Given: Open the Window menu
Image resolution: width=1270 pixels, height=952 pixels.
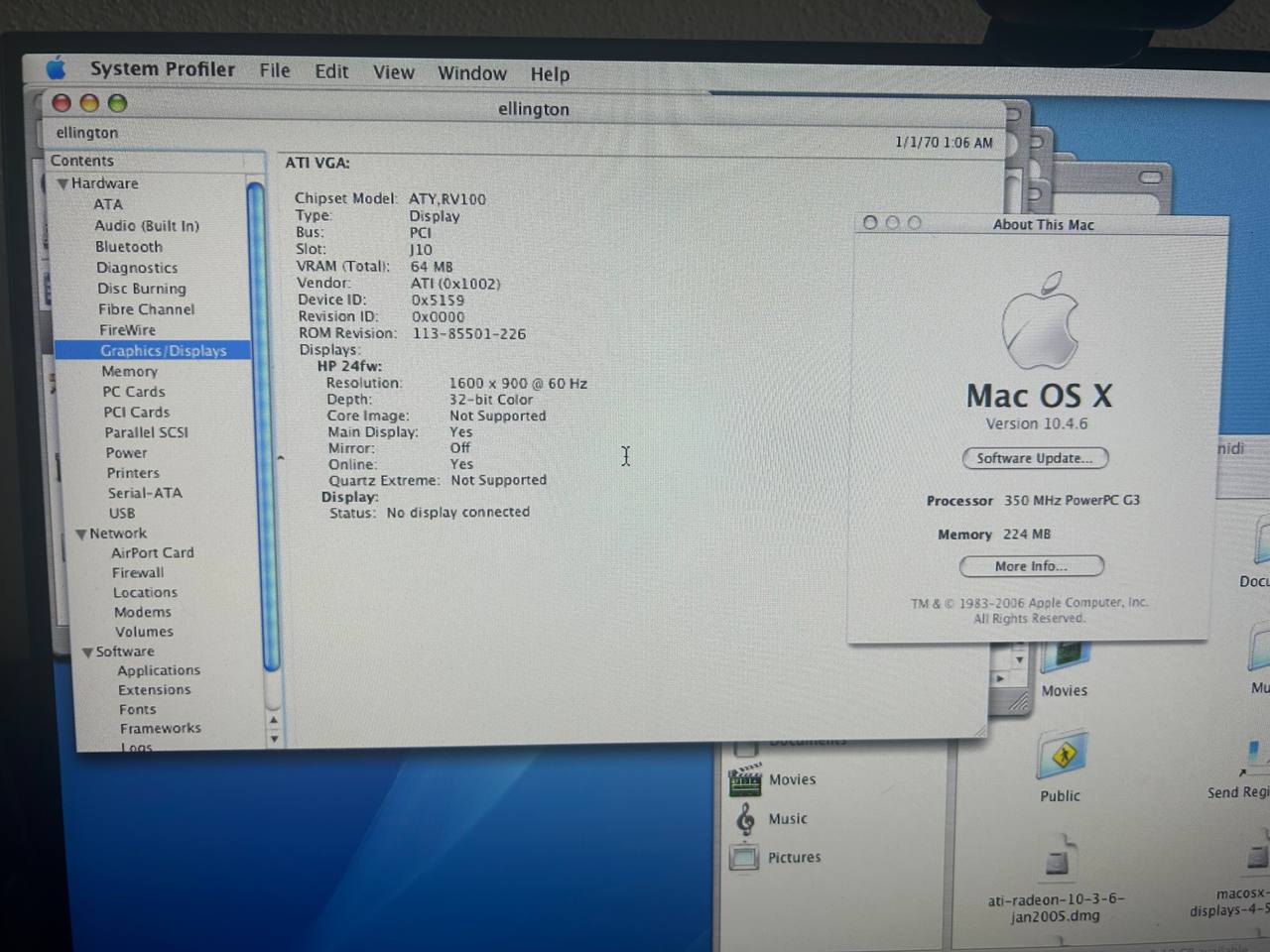Looking at the screenshot, I should [472, 73].
